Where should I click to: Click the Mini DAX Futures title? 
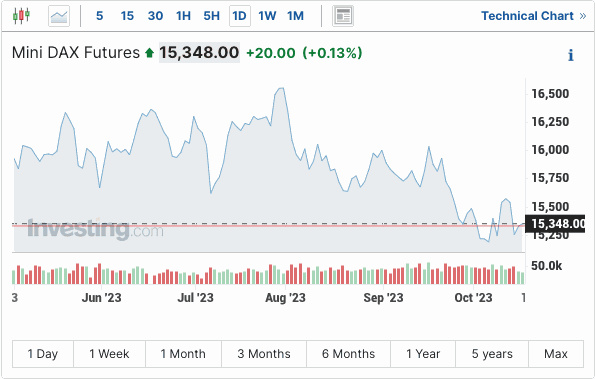76,52
